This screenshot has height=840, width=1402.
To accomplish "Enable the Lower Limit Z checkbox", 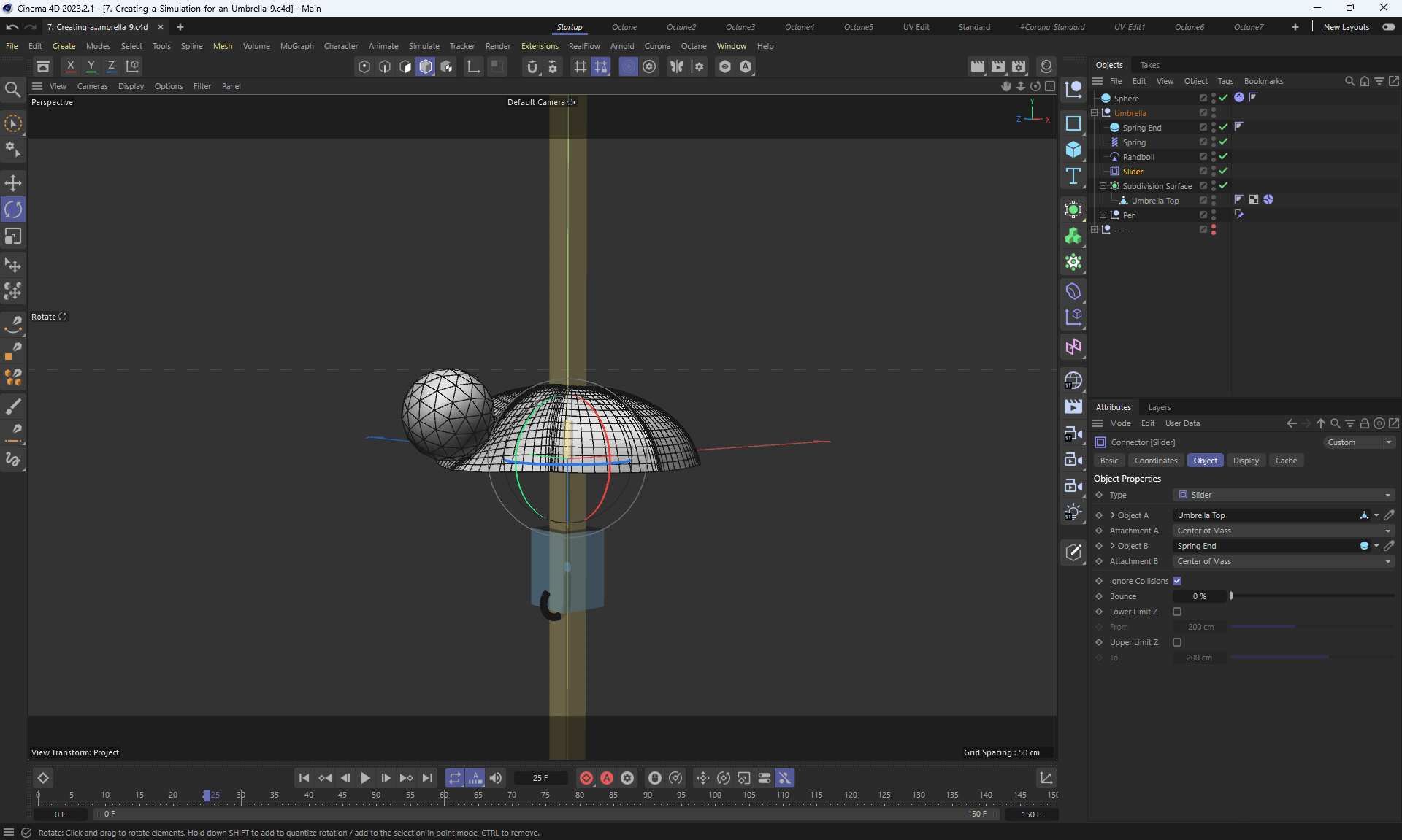I will pyautogui.click(x=1177, y=612).
